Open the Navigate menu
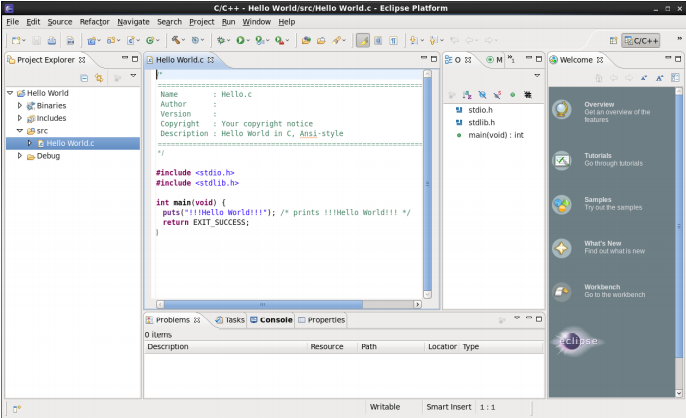Screen dimensions: 686x418 pos(133,22)
